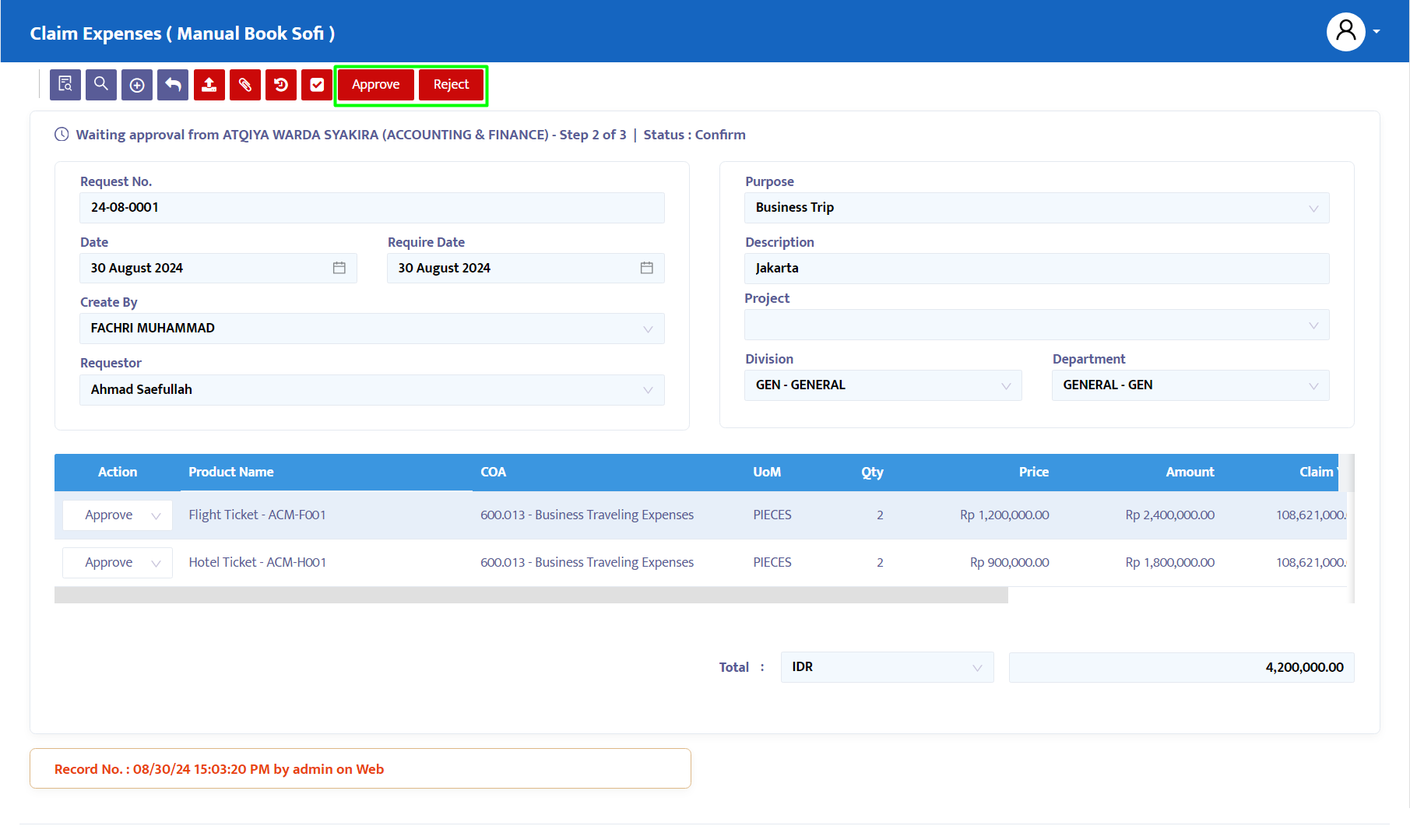Click the red checkmark toolbar icon

[x=317, y=85]
